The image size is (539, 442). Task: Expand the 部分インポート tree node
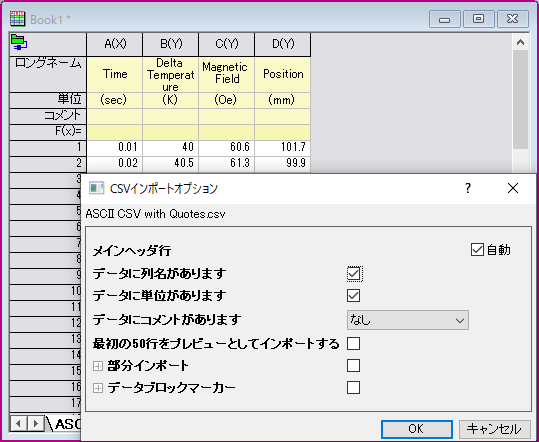pos(98,366)
